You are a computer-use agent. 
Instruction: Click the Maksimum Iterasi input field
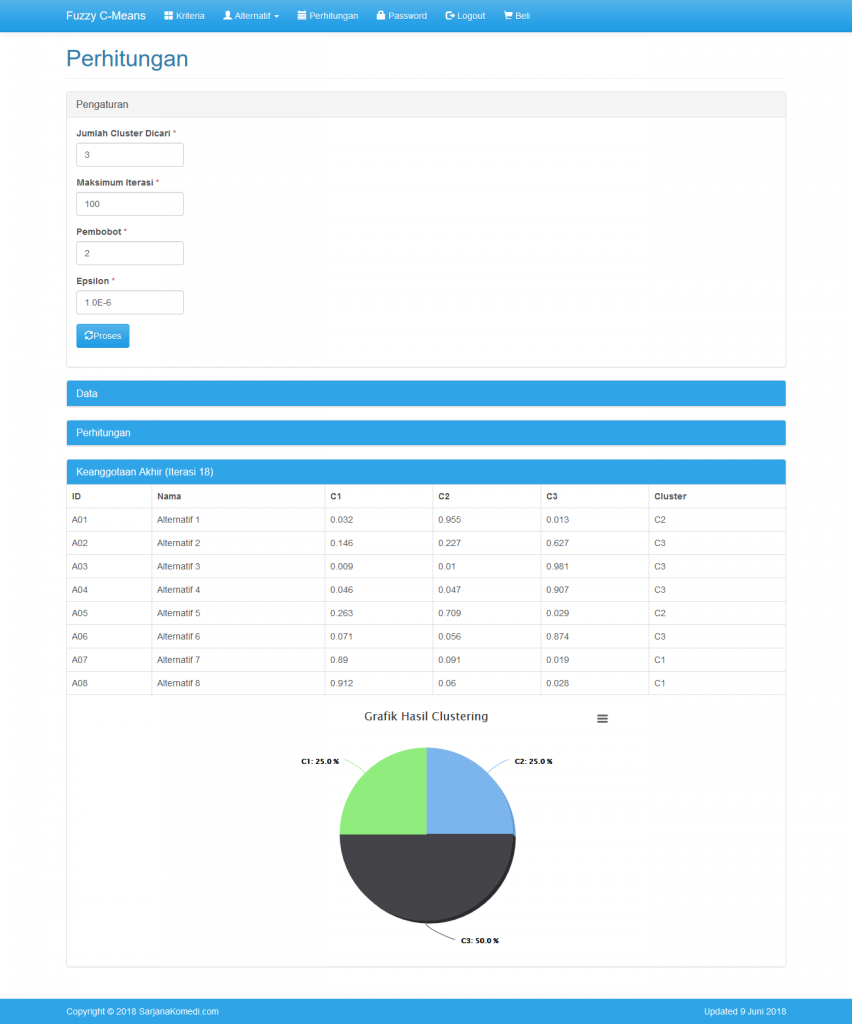(130, 204)
